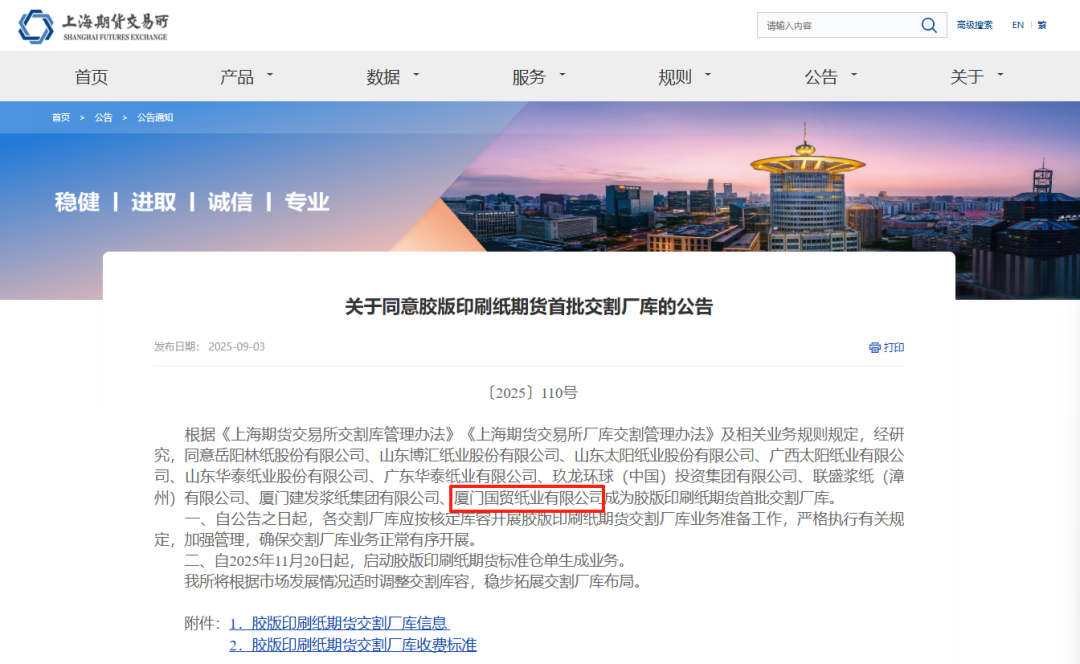Viewport: 1080px width, 664px height.
Task: Click the 附件 label
Action: [x=202, y=623]
